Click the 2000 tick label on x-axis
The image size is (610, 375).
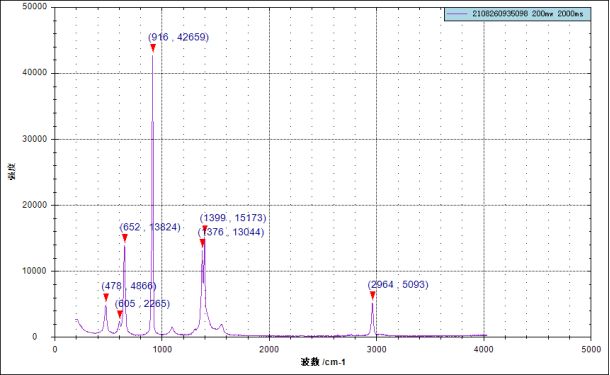[269, 349]
